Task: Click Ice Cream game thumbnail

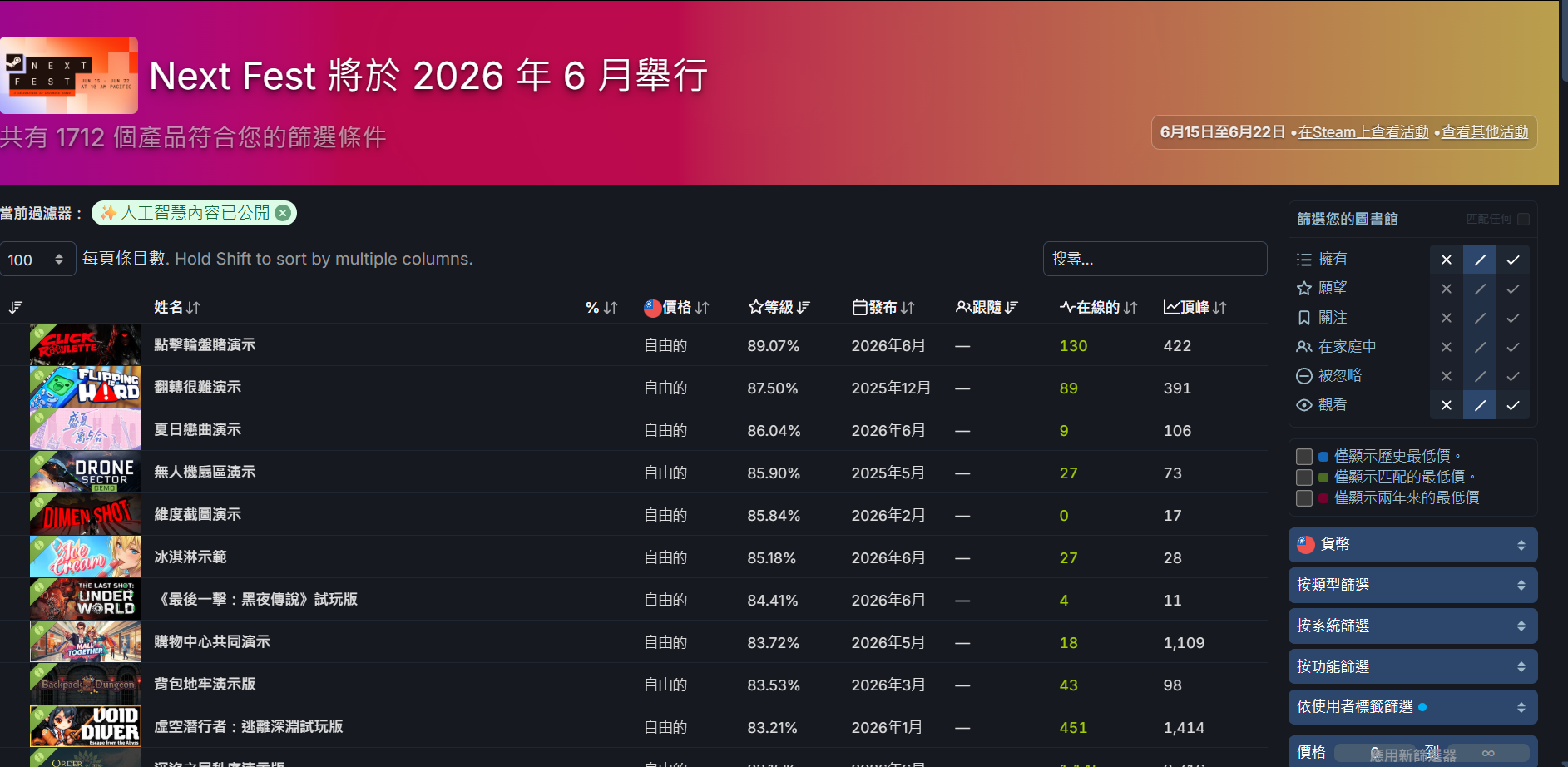Action: [86, 557]
